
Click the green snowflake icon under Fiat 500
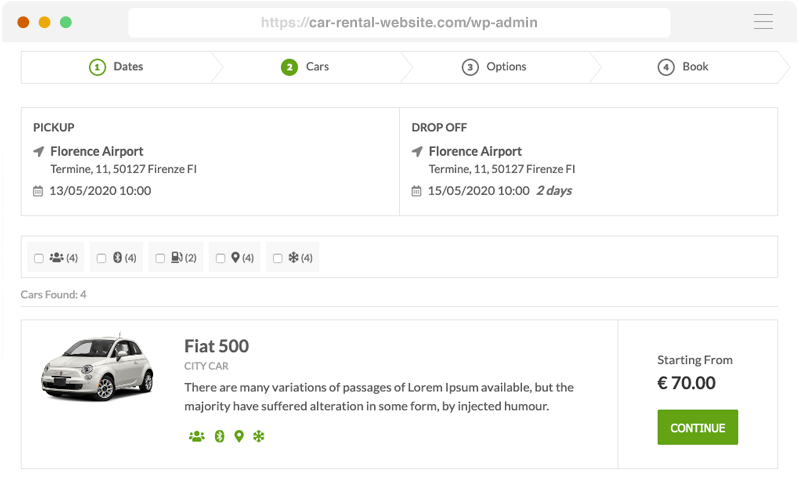259,436
